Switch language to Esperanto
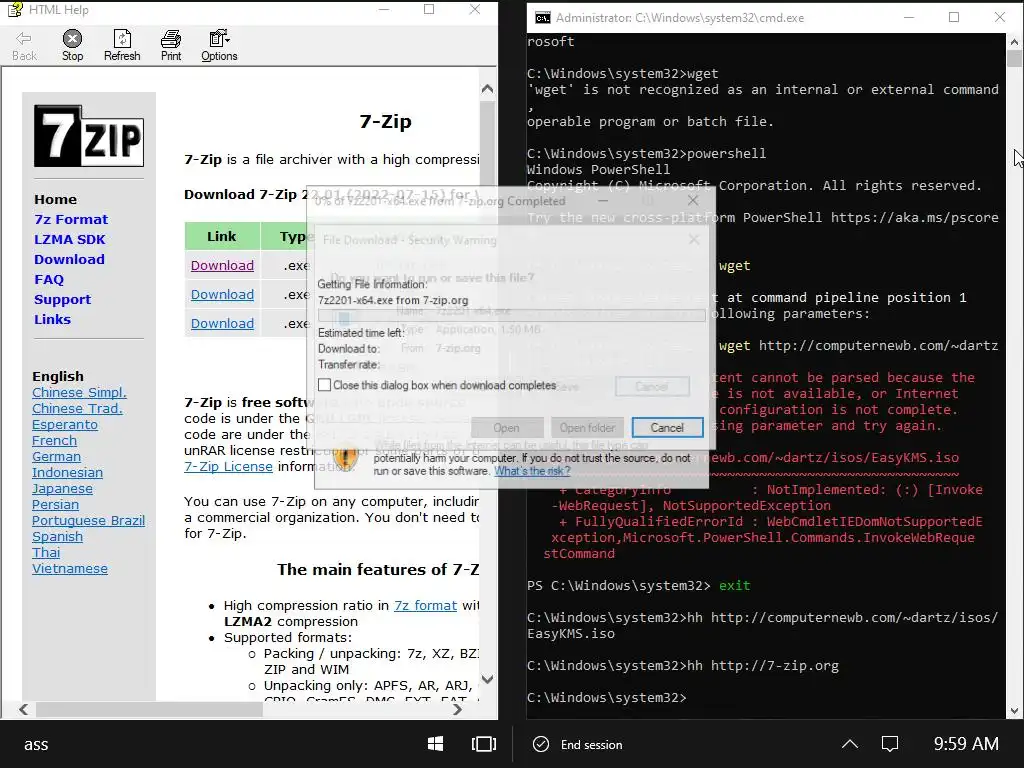 point(65,424)
